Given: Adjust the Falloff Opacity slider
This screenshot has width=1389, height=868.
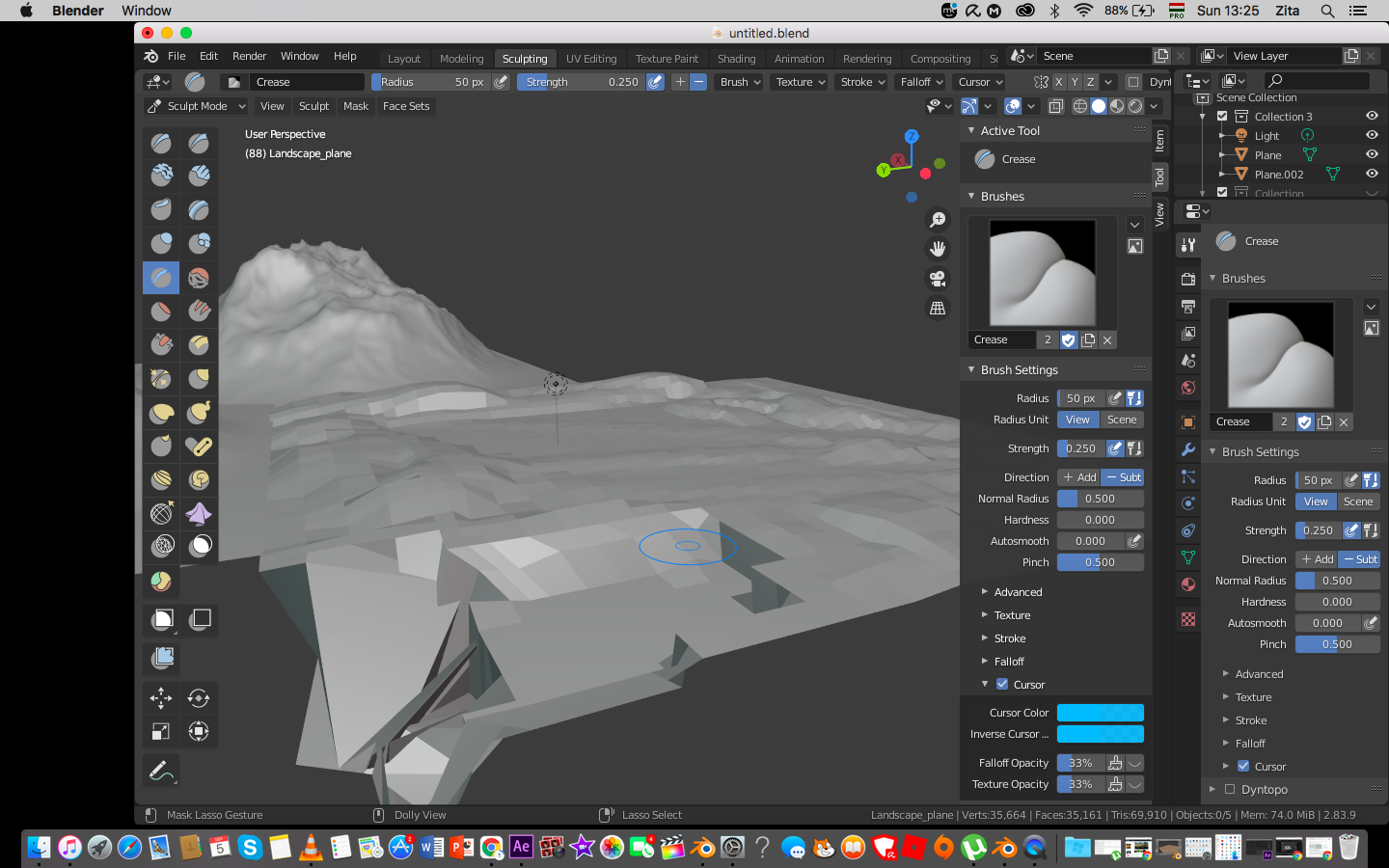Looking at the screenshot, I should 1081,763.
